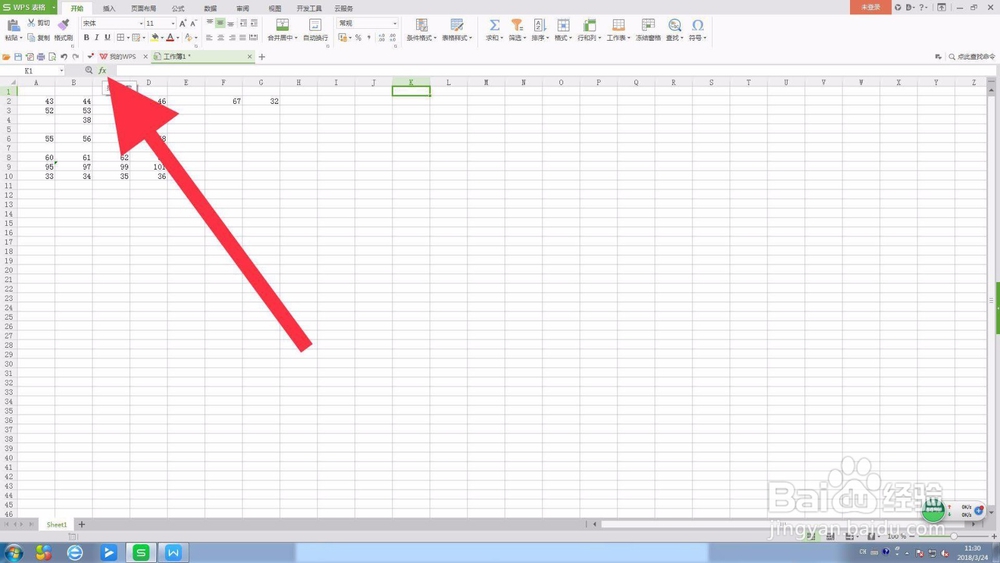The height and width of the screenshot is (563, 1000).
Task: Adjust the zoom slider in status bar
Action: (953, 536)
